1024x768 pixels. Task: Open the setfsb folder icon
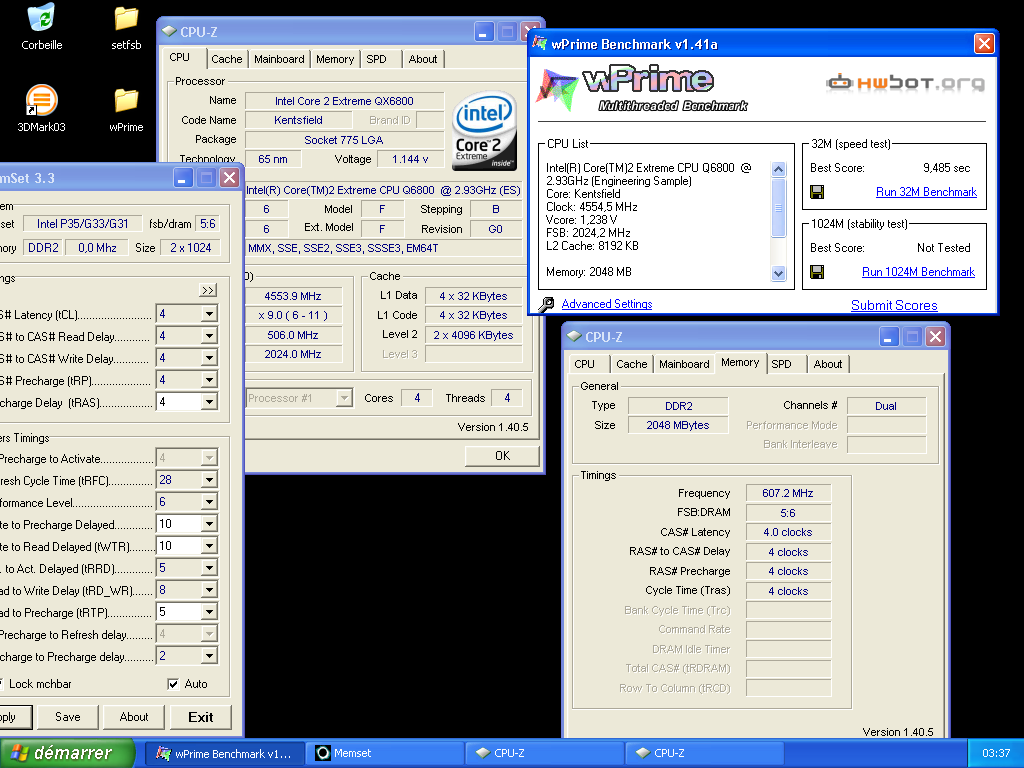(126, 18)
